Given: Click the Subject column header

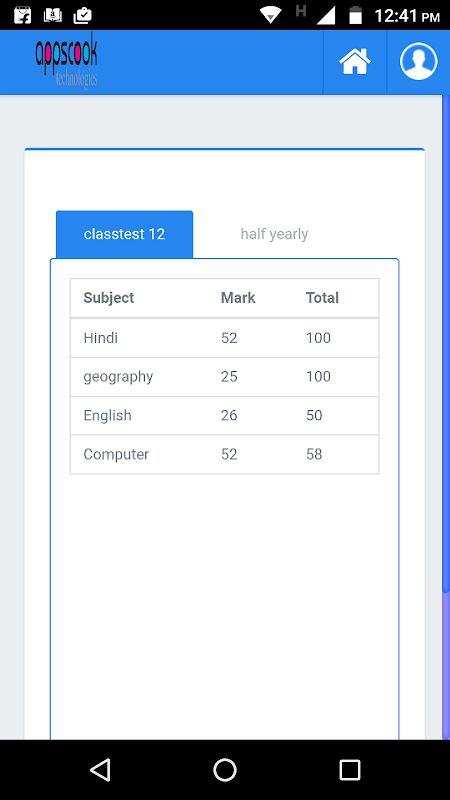Looking at the screenshot, I should coord(109,298).
